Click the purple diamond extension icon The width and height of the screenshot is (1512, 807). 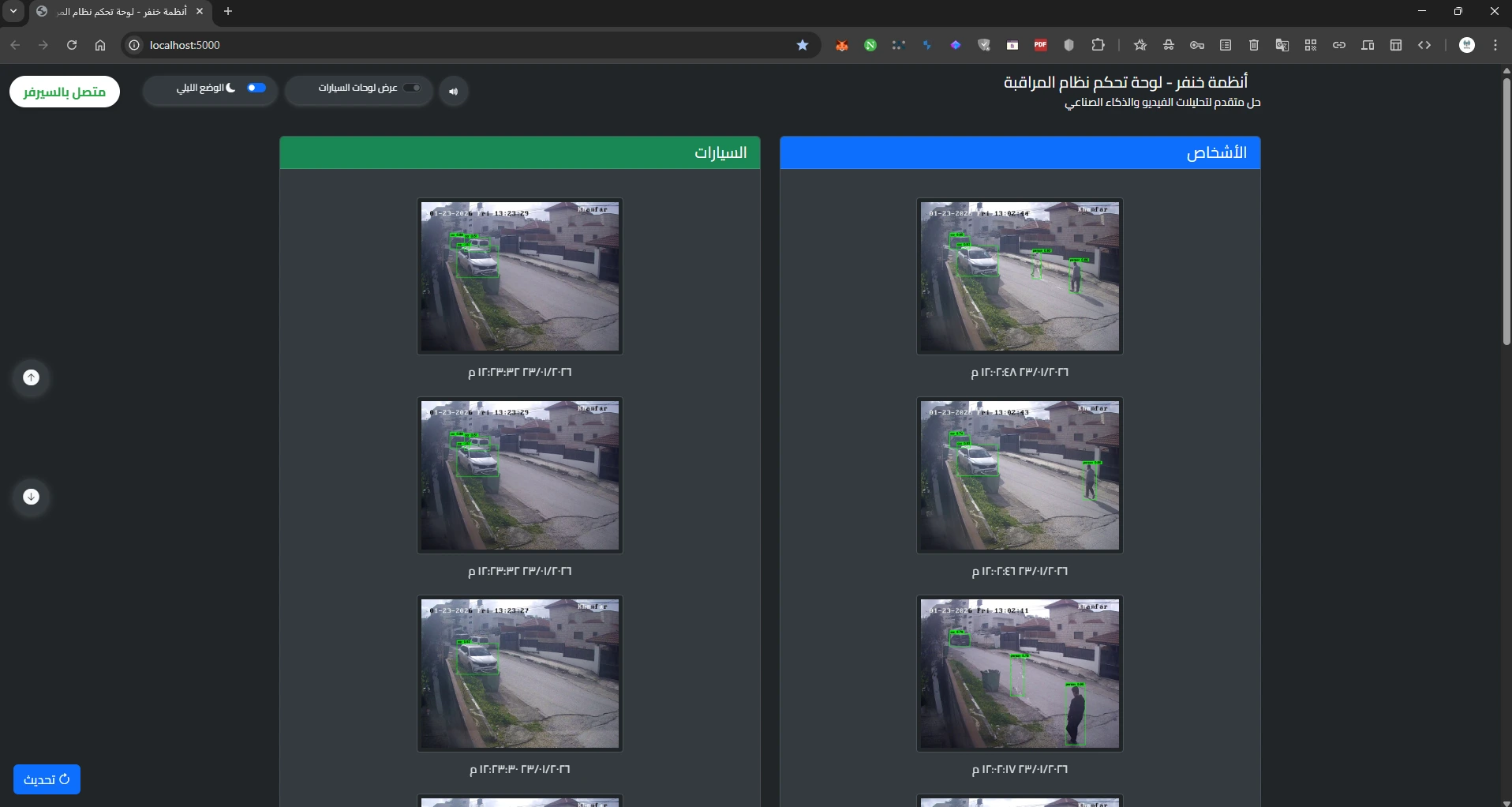956,46
